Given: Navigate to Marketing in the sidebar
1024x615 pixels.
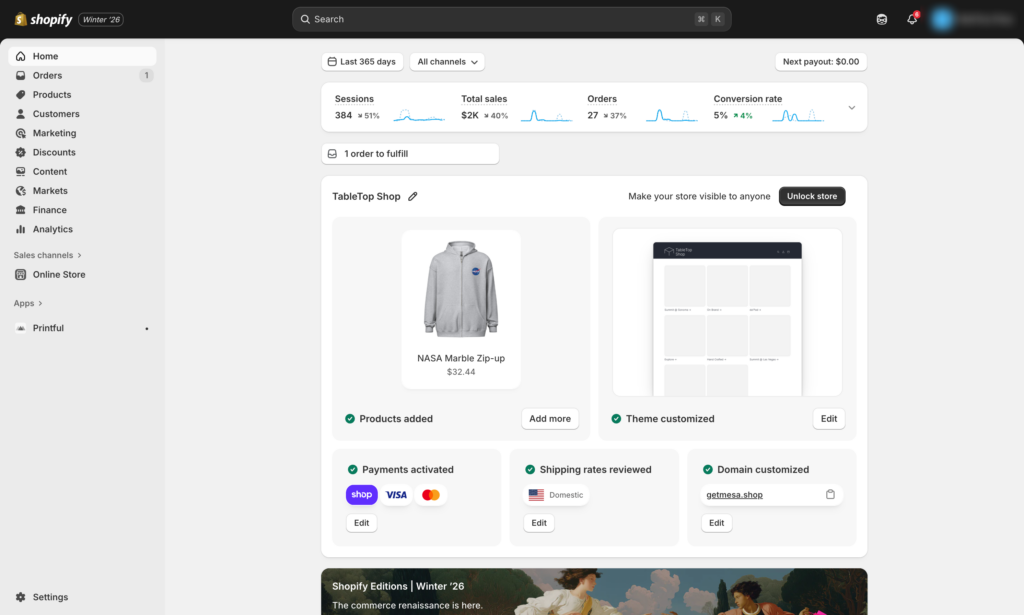Looking at the screenshot, I should [82, 133].
